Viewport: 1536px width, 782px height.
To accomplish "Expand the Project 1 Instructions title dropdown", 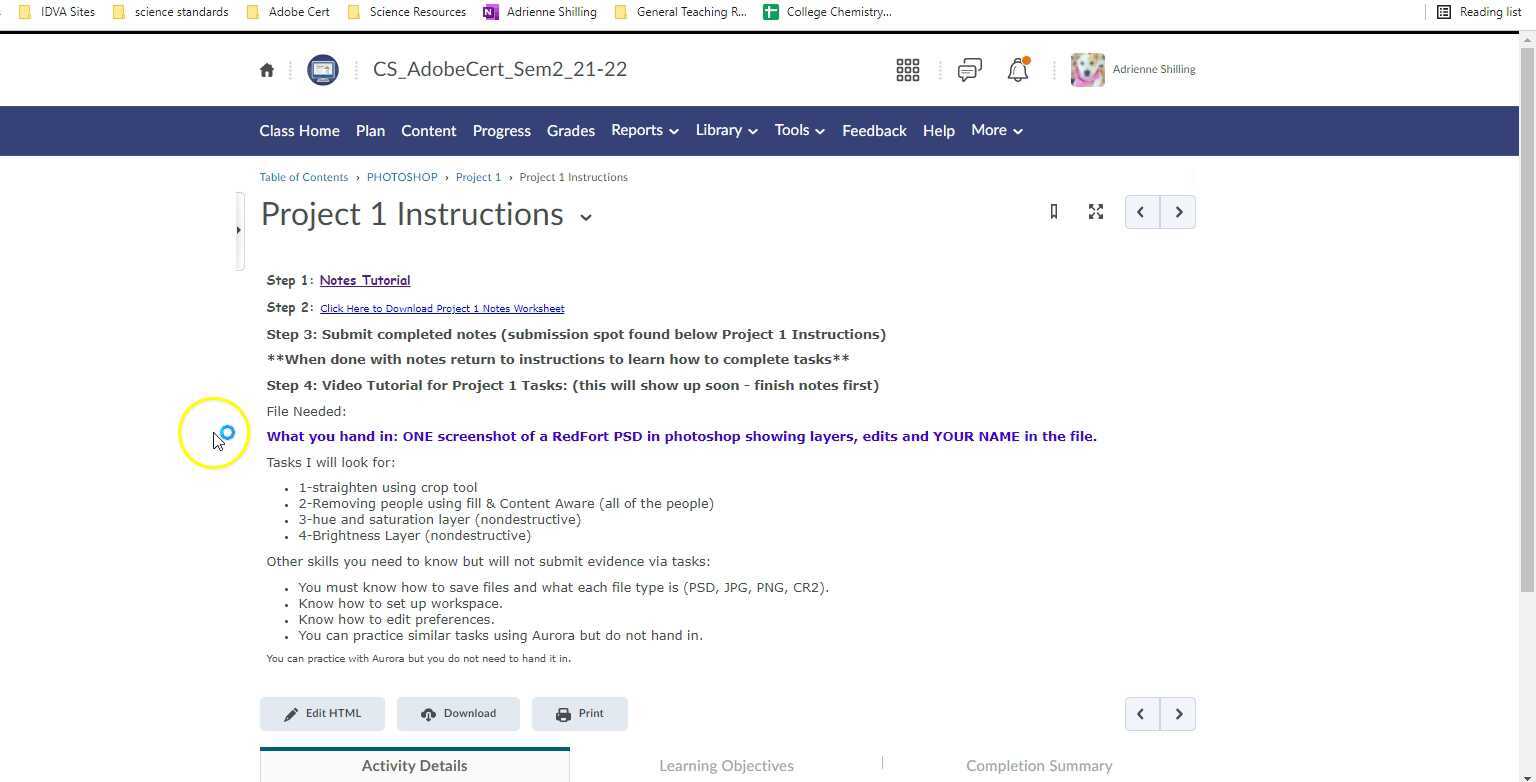I will (x=586, y=217).
